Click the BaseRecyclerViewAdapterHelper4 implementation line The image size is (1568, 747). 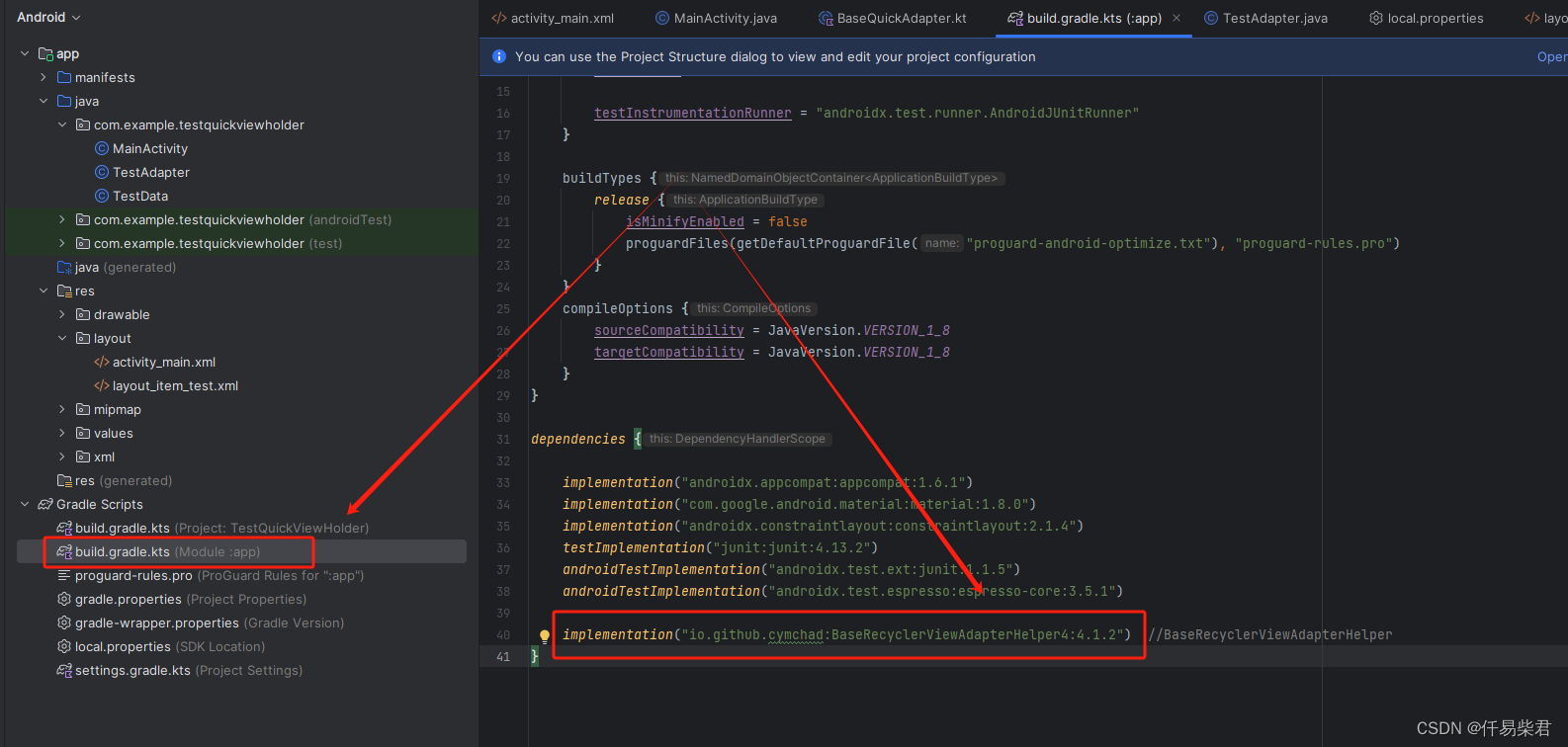coord(847,634)
